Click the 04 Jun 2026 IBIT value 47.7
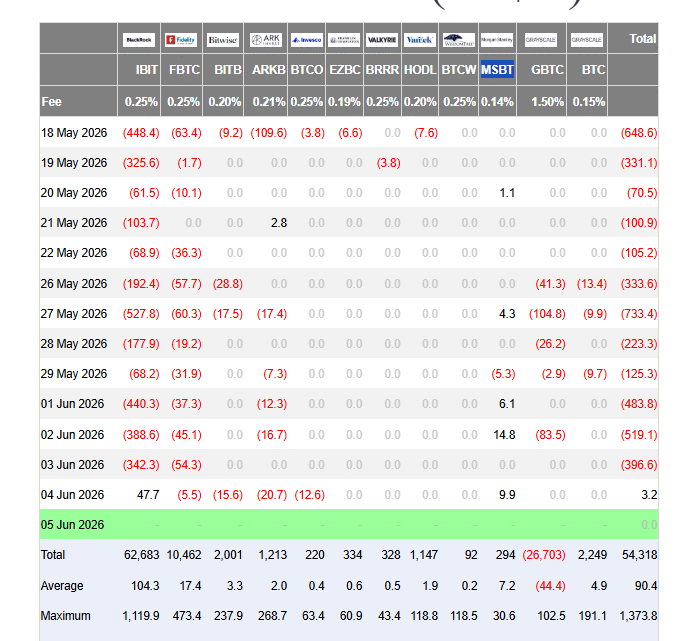 (x=148, y=495)
